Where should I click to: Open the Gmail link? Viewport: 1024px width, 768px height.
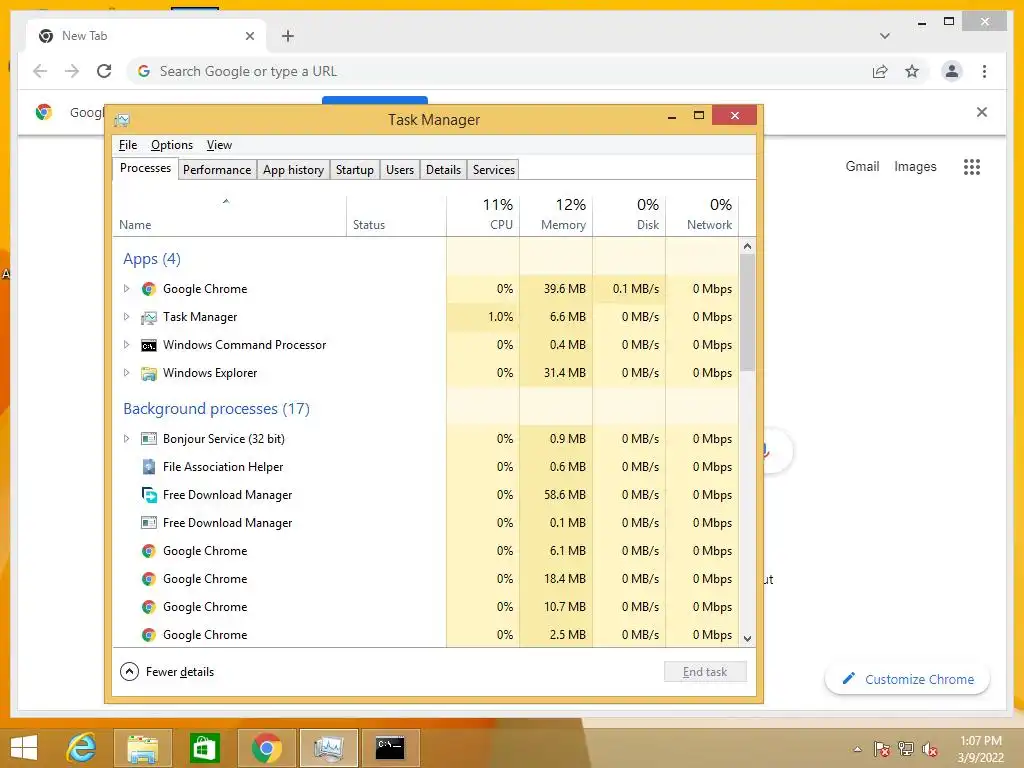pos(862,167)
